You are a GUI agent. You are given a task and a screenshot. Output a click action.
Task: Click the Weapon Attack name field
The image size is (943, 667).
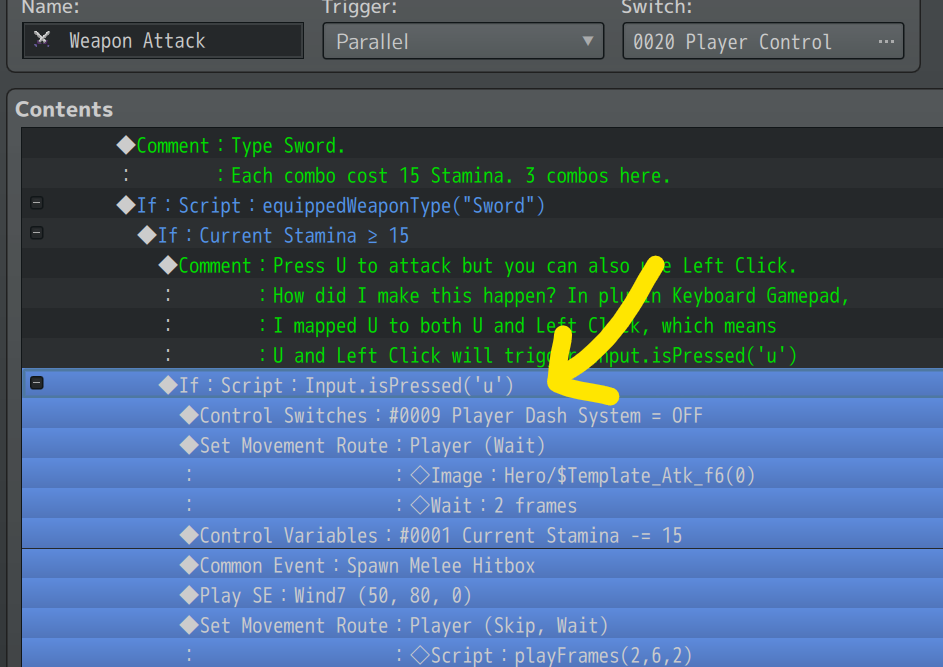tap(163, 41)
